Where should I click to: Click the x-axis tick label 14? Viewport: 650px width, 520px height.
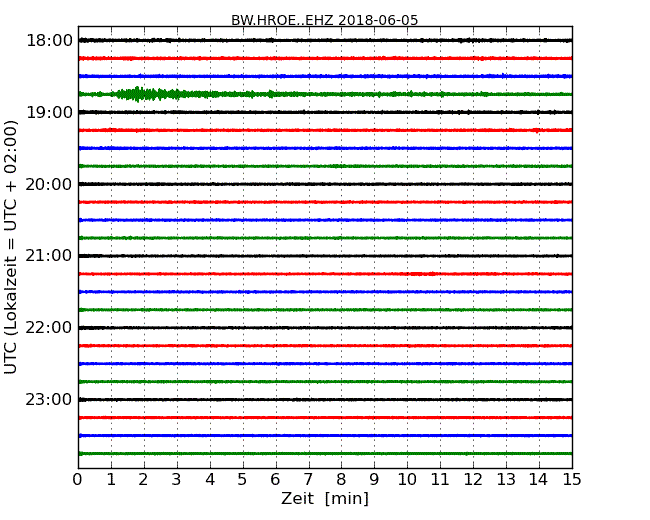click(538, 479)
